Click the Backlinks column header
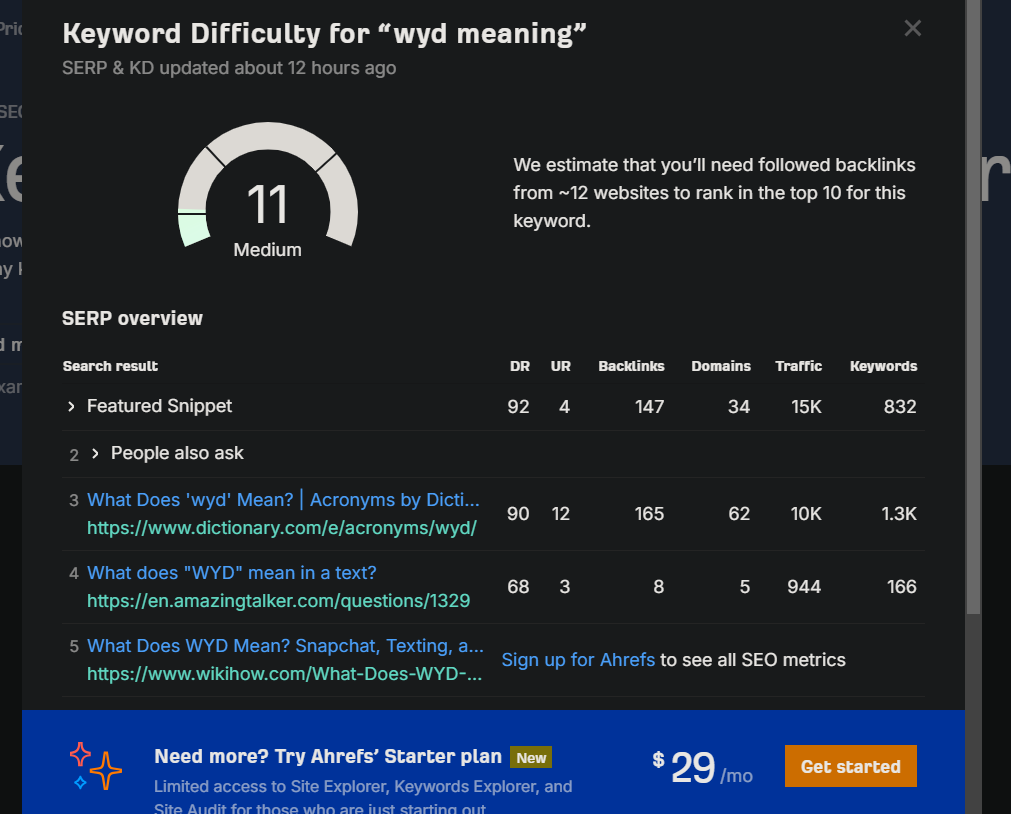This screenshot has width=1011, height=814. click(x=631, y=366)
